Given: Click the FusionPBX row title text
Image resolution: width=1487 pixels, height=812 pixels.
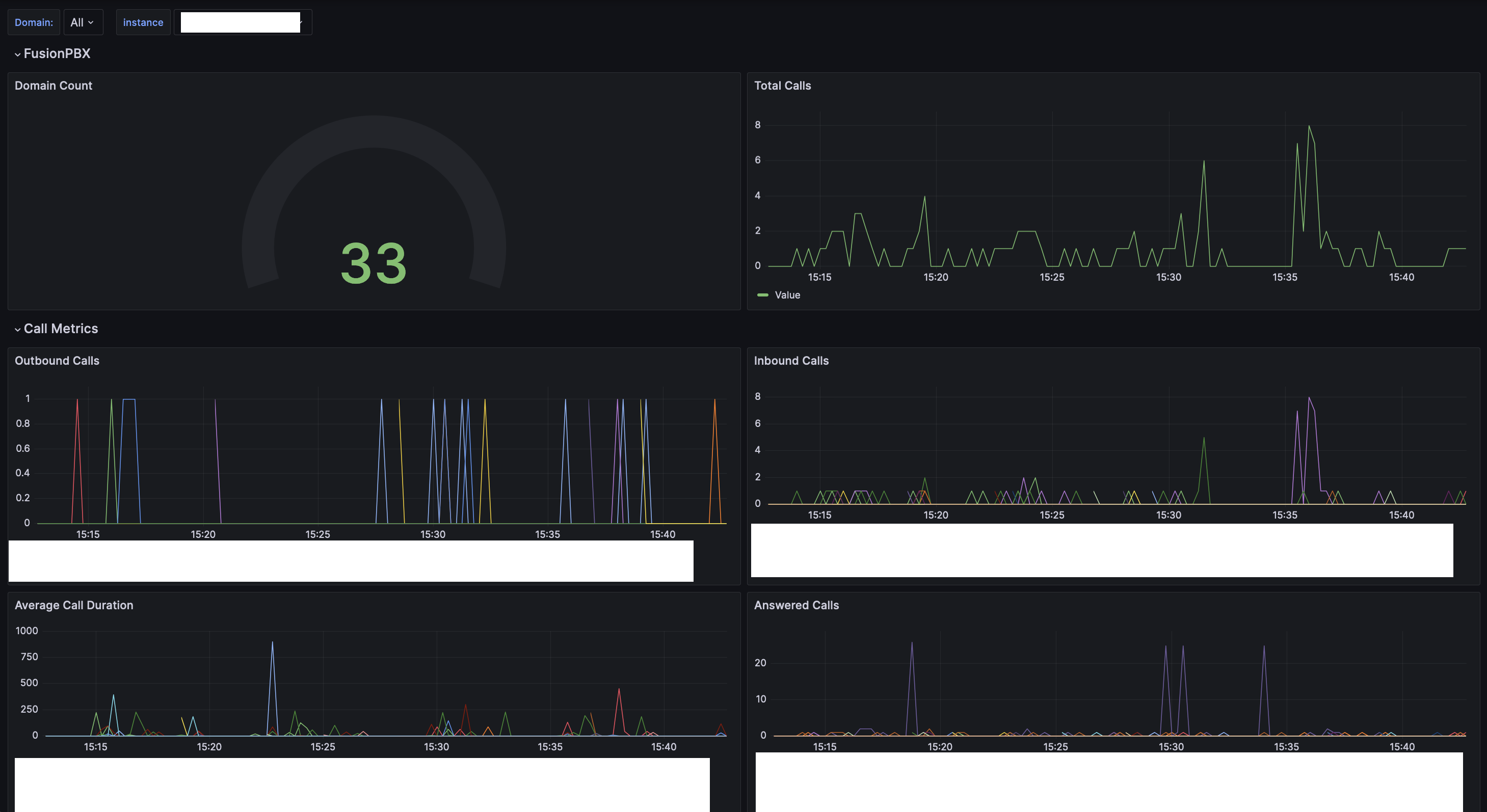Looking at the screenshot, I should tap(57, 53).
